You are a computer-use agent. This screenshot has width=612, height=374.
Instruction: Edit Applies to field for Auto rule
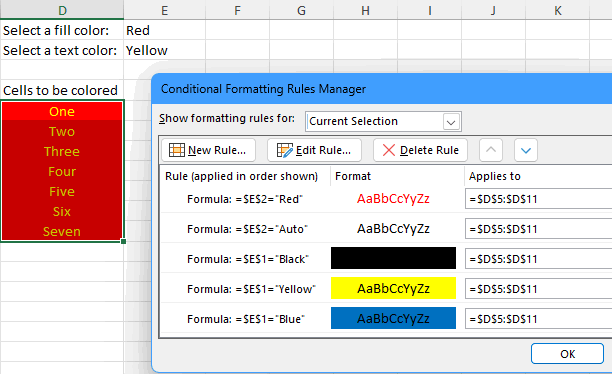click(539, 229)
